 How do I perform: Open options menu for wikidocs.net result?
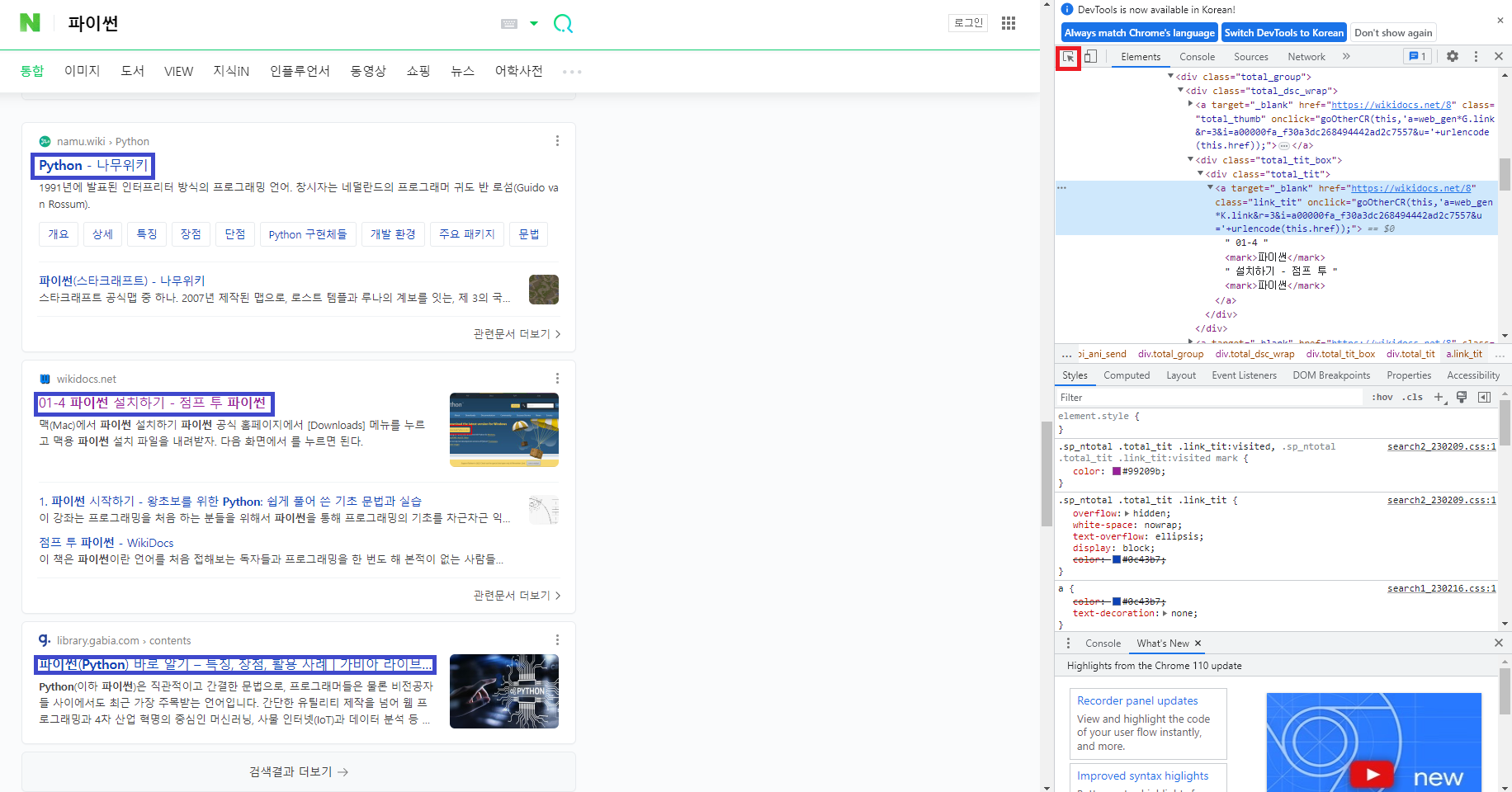pyautogui.click(x=558, y=379)
